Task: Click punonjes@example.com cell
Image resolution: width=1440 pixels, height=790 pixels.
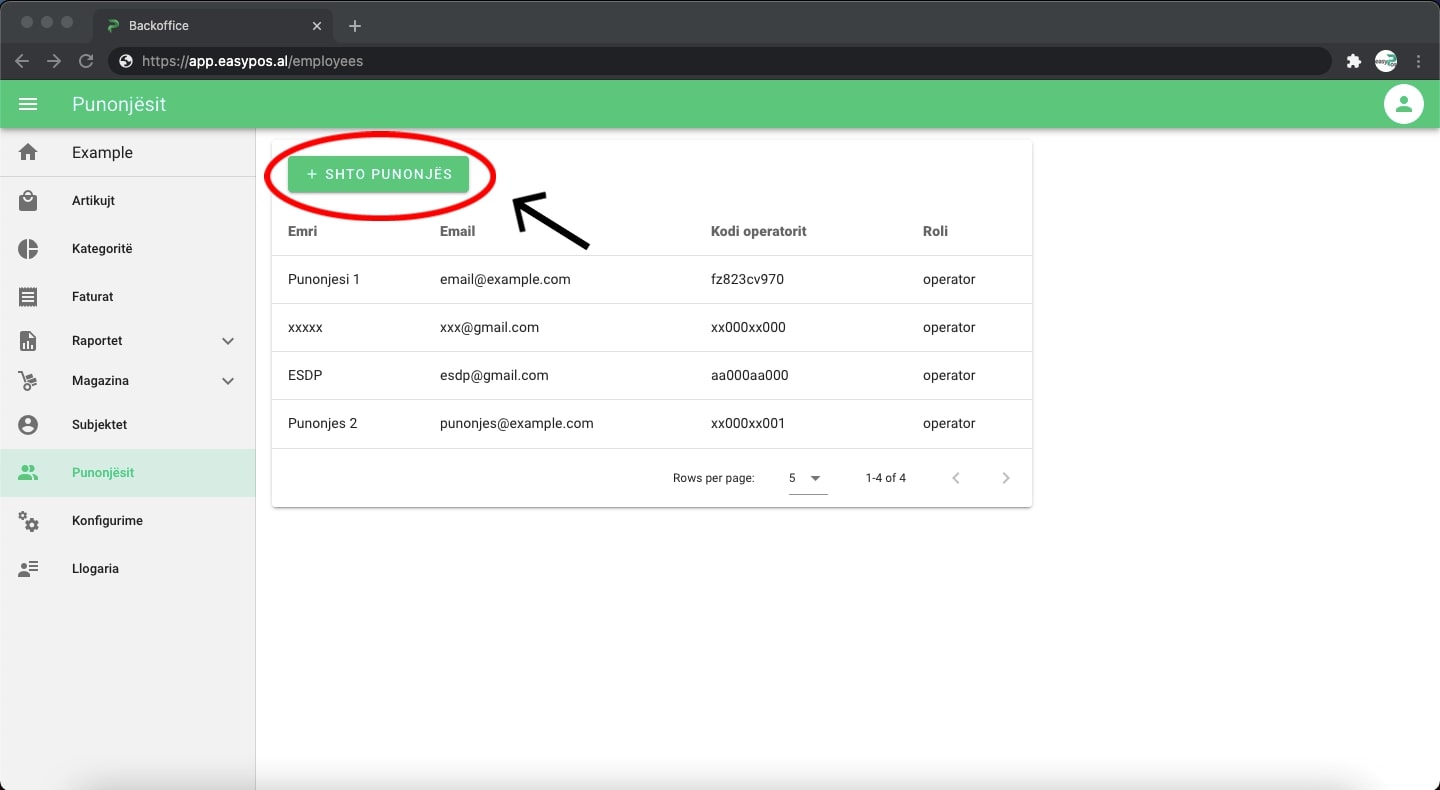Action: pyautogui.click(x=517, y=423)
